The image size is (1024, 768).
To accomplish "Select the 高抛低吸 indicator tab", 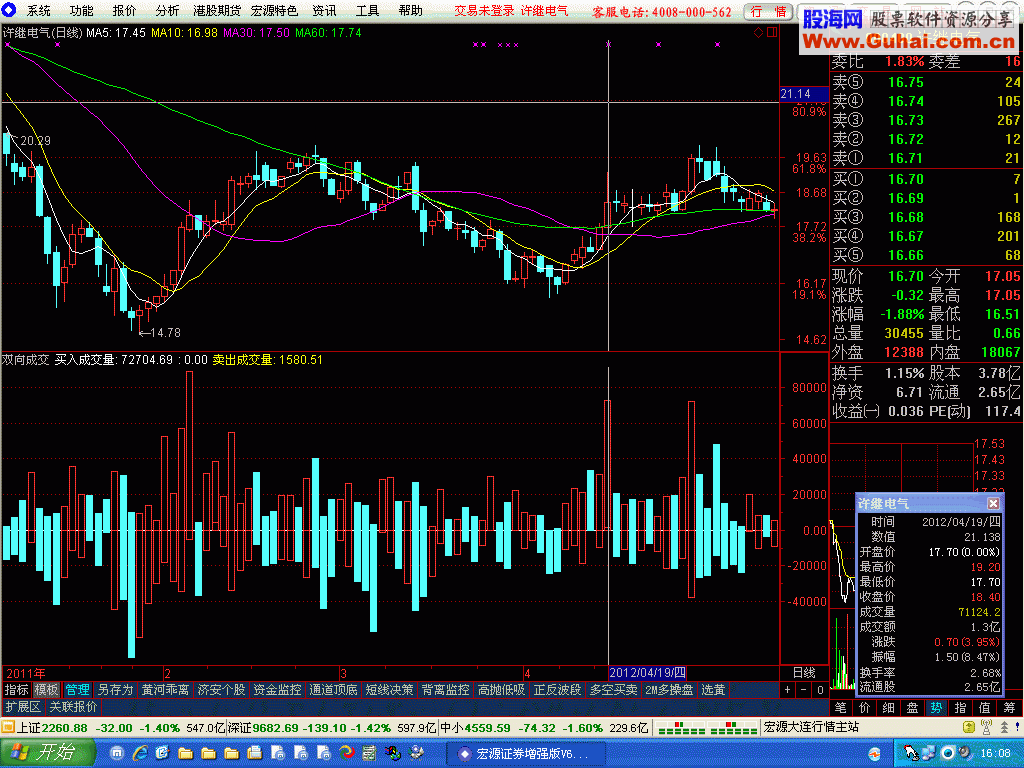I will 502,690.
